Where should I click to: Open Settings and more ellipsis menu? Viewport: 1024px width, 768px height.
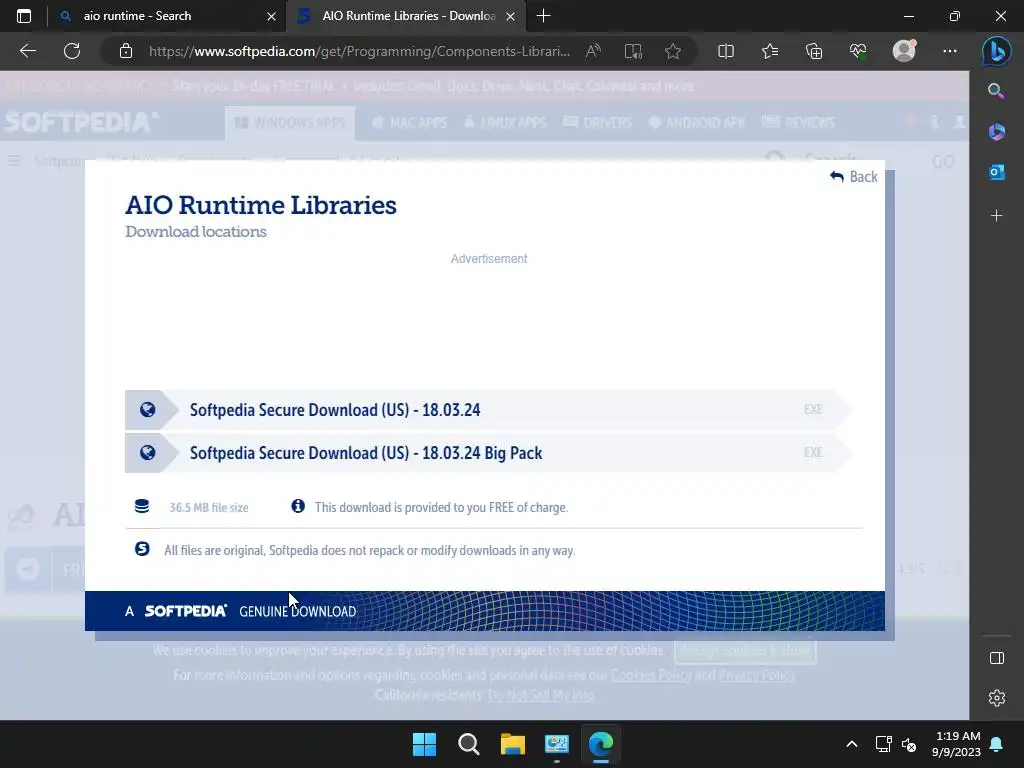click(950, 51)
